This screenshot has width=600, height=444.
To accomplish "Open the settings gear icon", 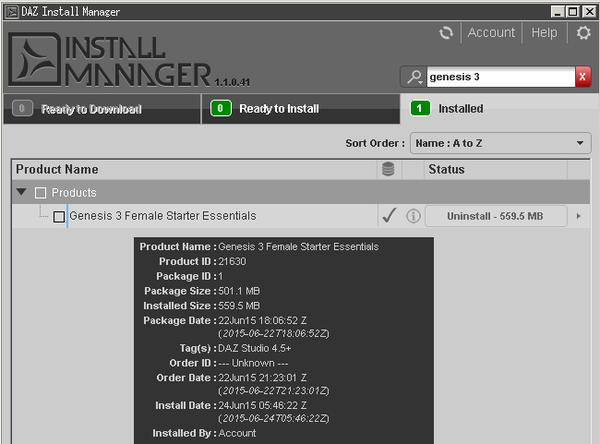I will [584, 33].
